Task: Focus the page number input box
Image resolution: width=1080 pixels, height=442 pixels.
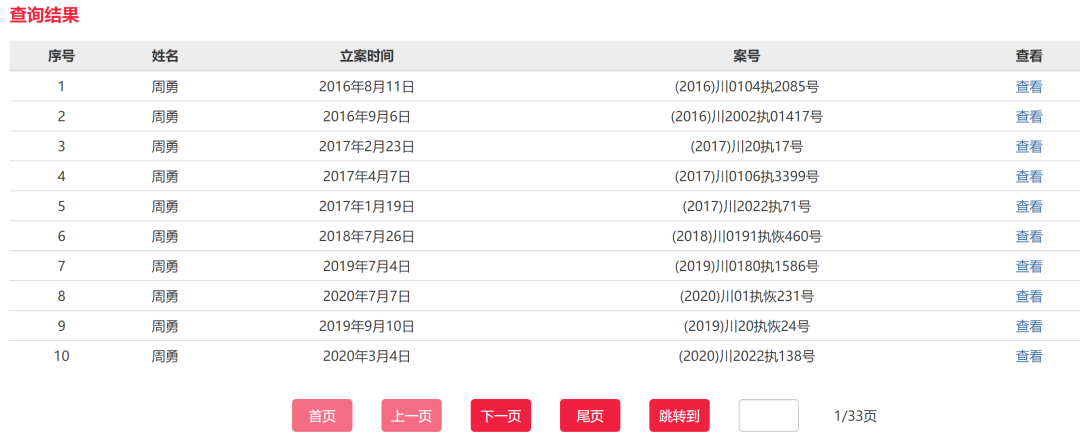Action: [769, 416]
